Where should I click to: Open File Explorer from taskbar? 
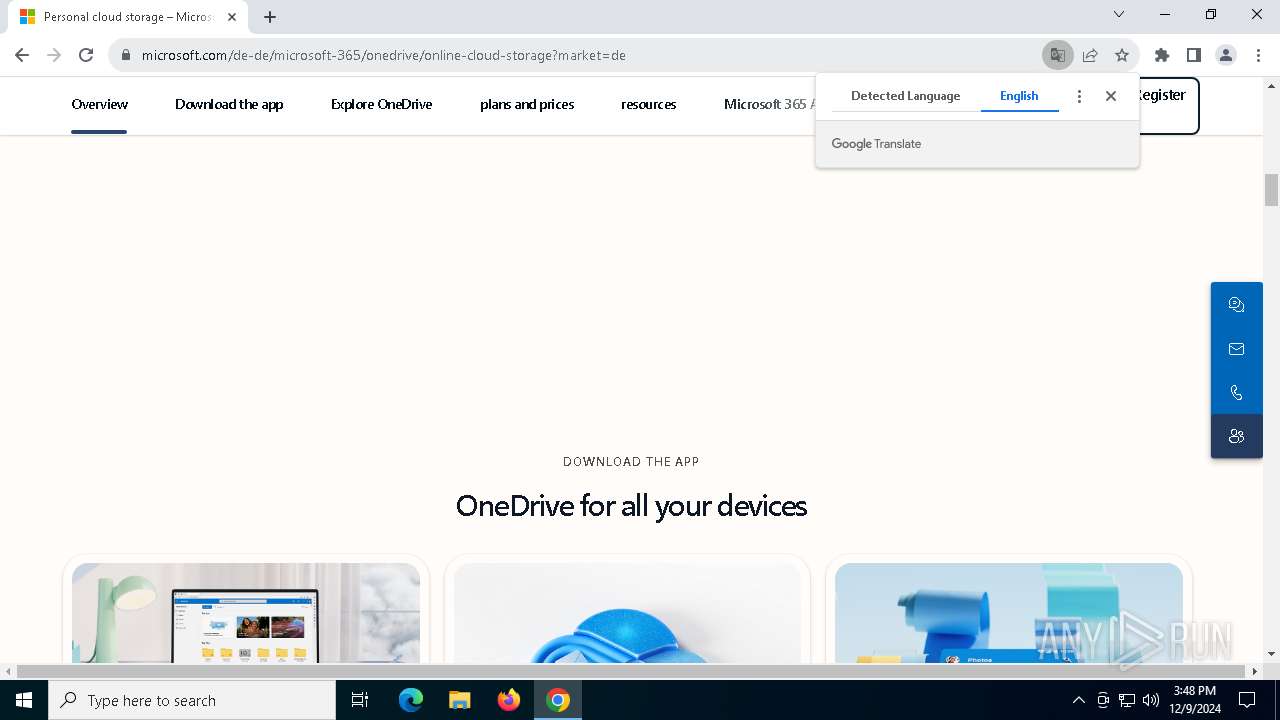click(x=459, y=700)
